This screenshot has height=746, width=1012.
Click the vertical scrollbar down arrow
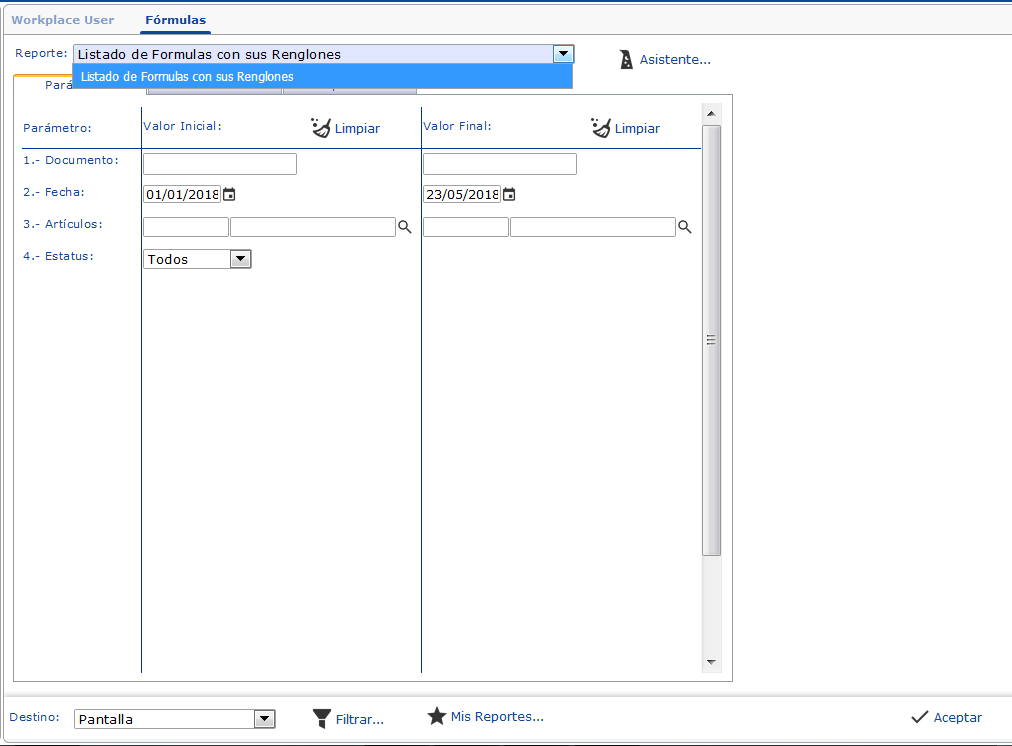point(712,662)
